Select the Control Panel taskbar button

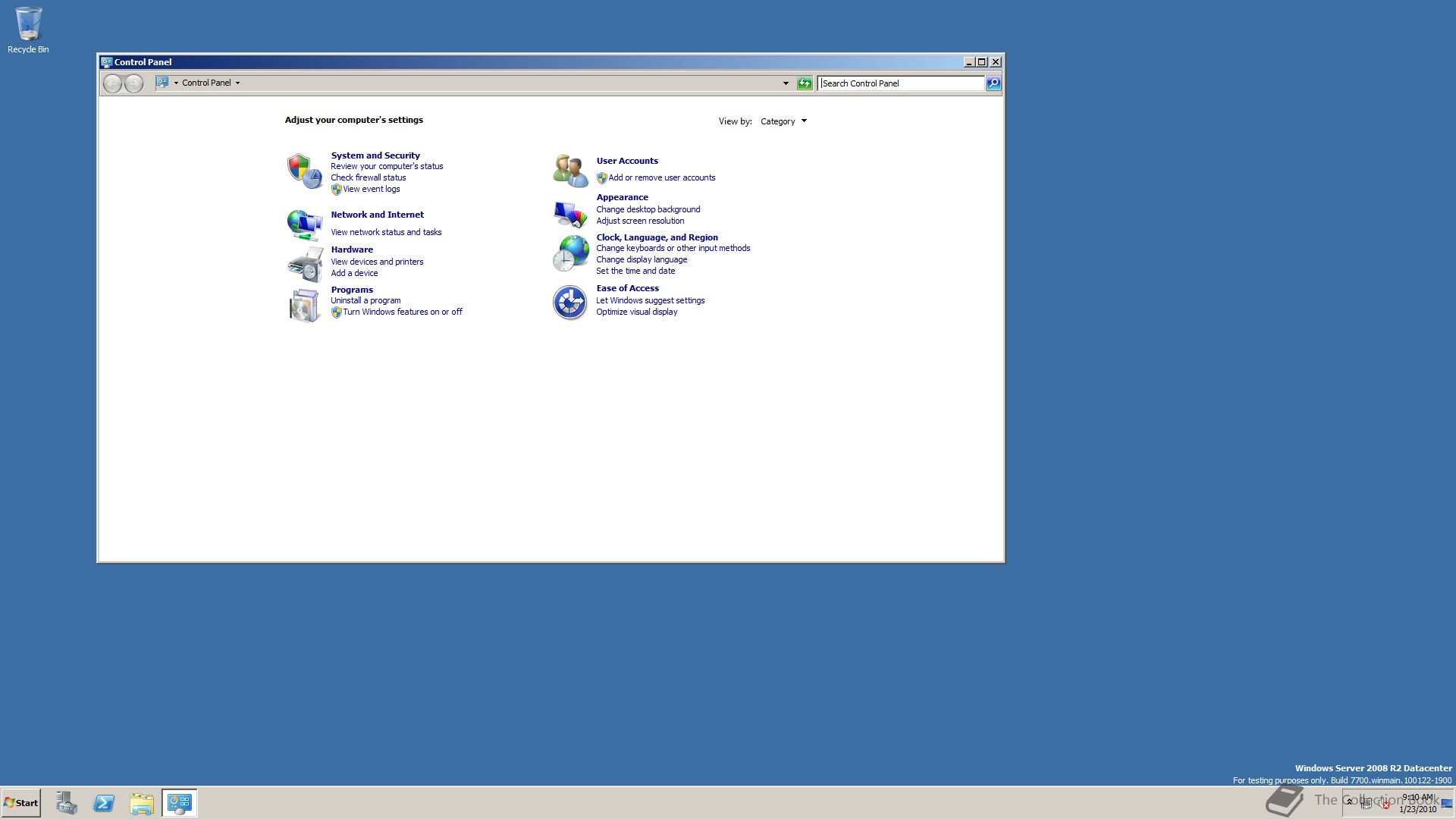coord(180,803)
